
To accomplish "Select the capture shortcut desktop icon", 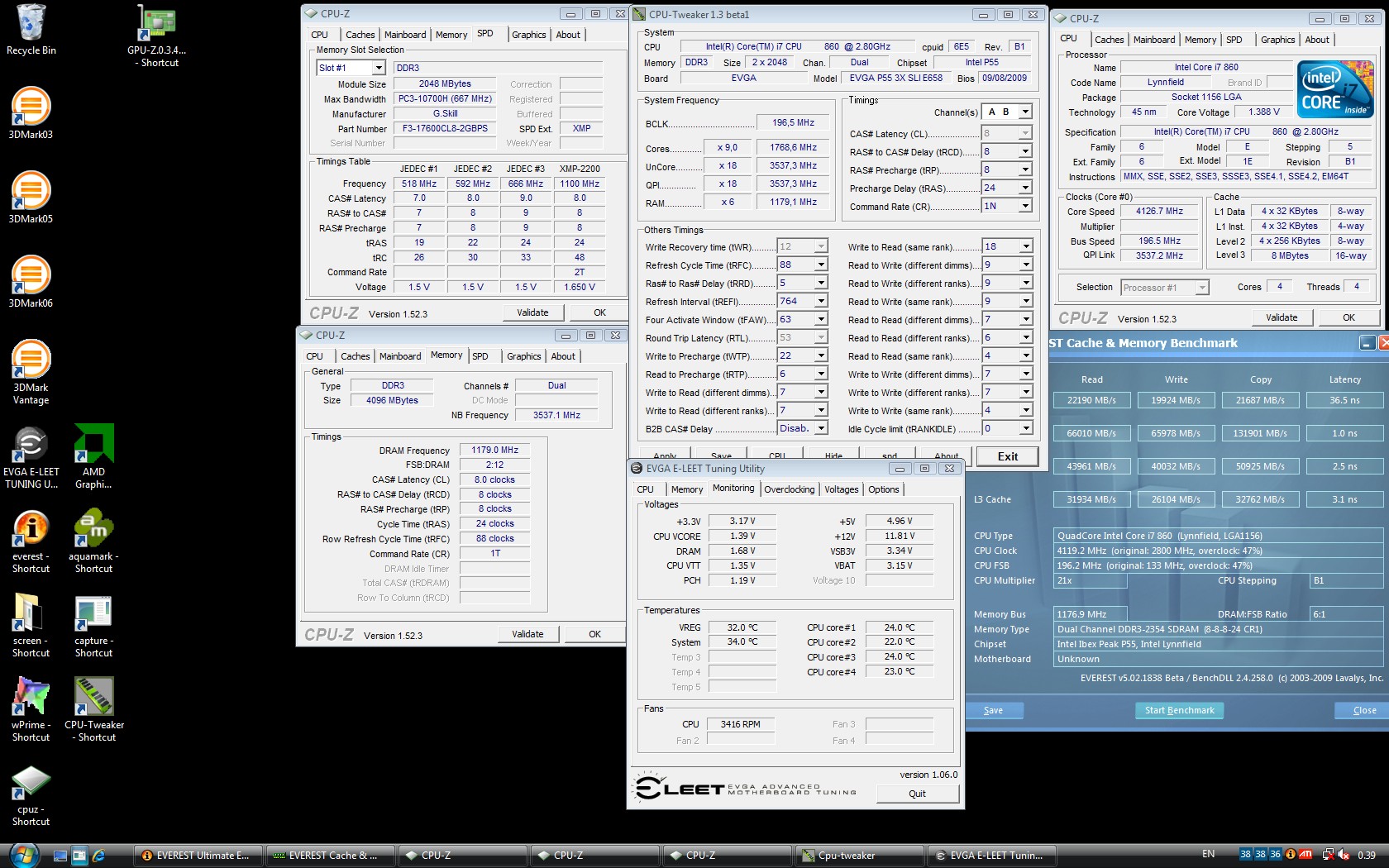I will 93,626.
